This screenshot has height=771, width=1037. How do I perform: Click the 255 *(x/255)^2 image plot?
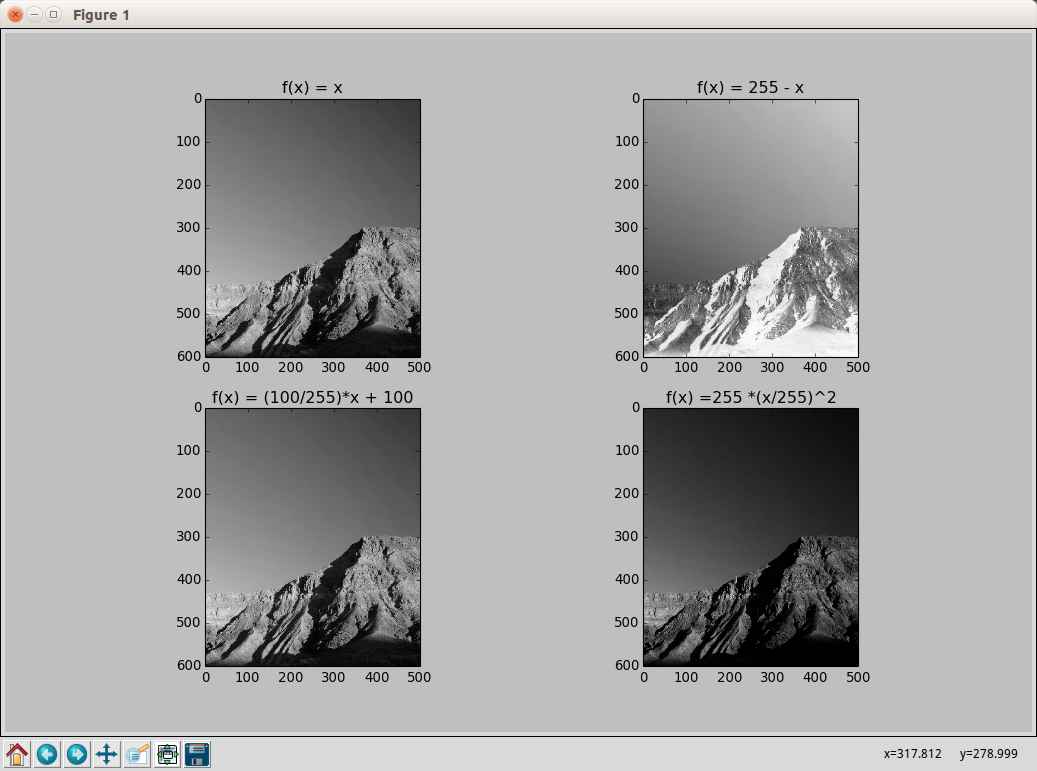point(751,537)
